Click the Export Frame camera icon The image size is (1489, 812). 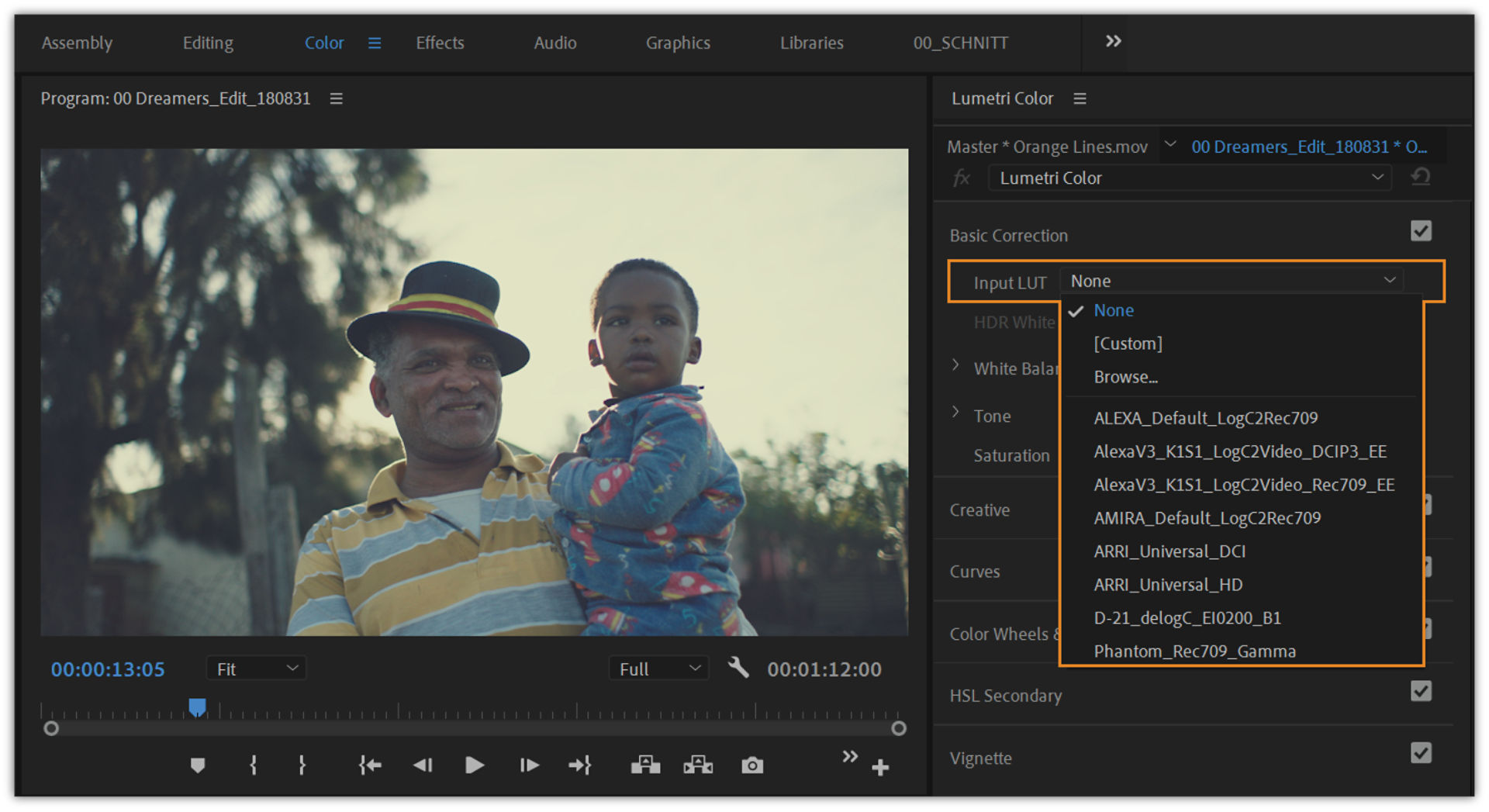(751, 765)
